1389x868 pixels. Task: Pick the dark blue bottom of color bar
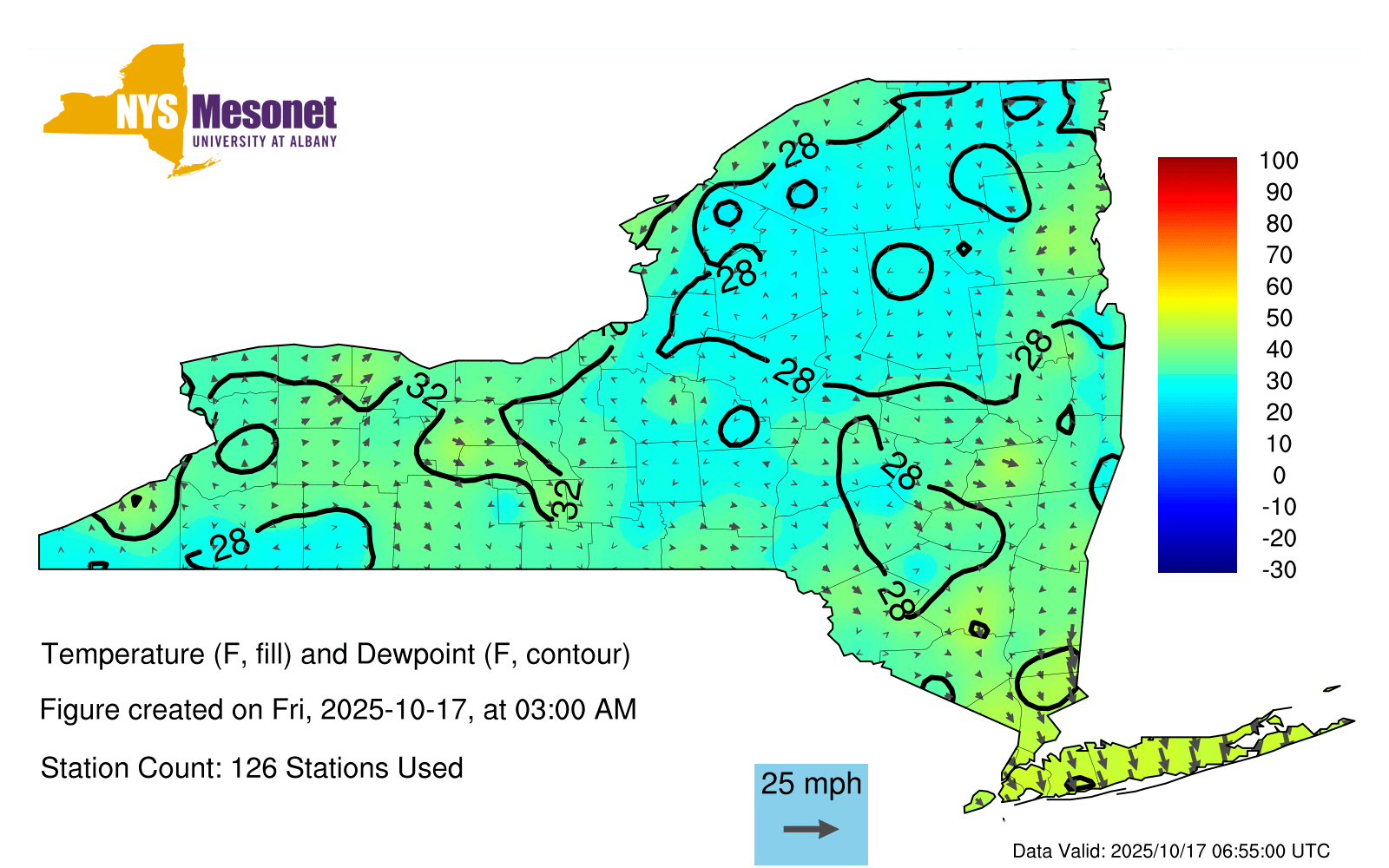click(x=1196, y=564)
